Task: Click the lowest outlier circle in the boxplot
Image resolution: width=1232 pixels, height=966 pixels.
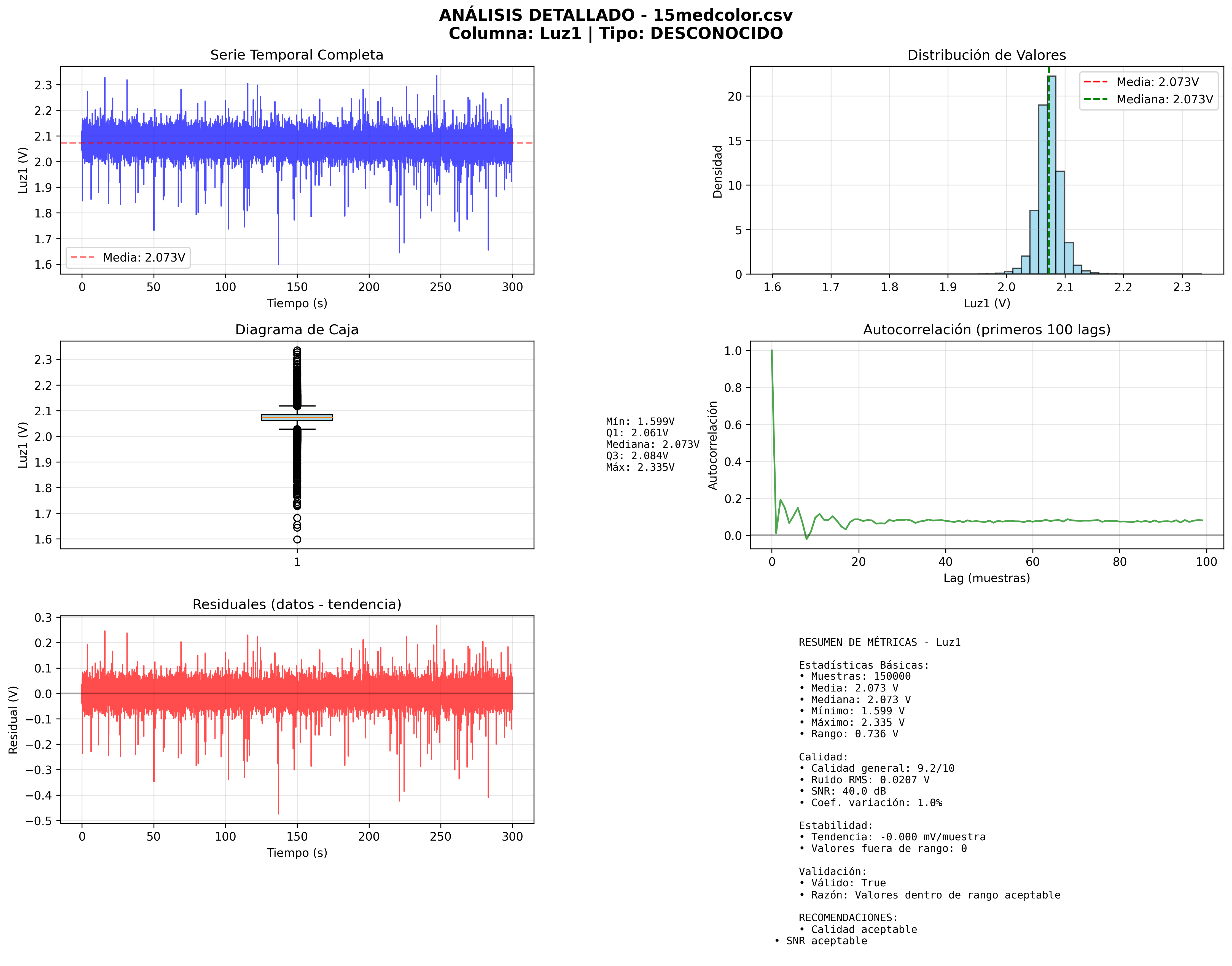Action: point(297,540)
